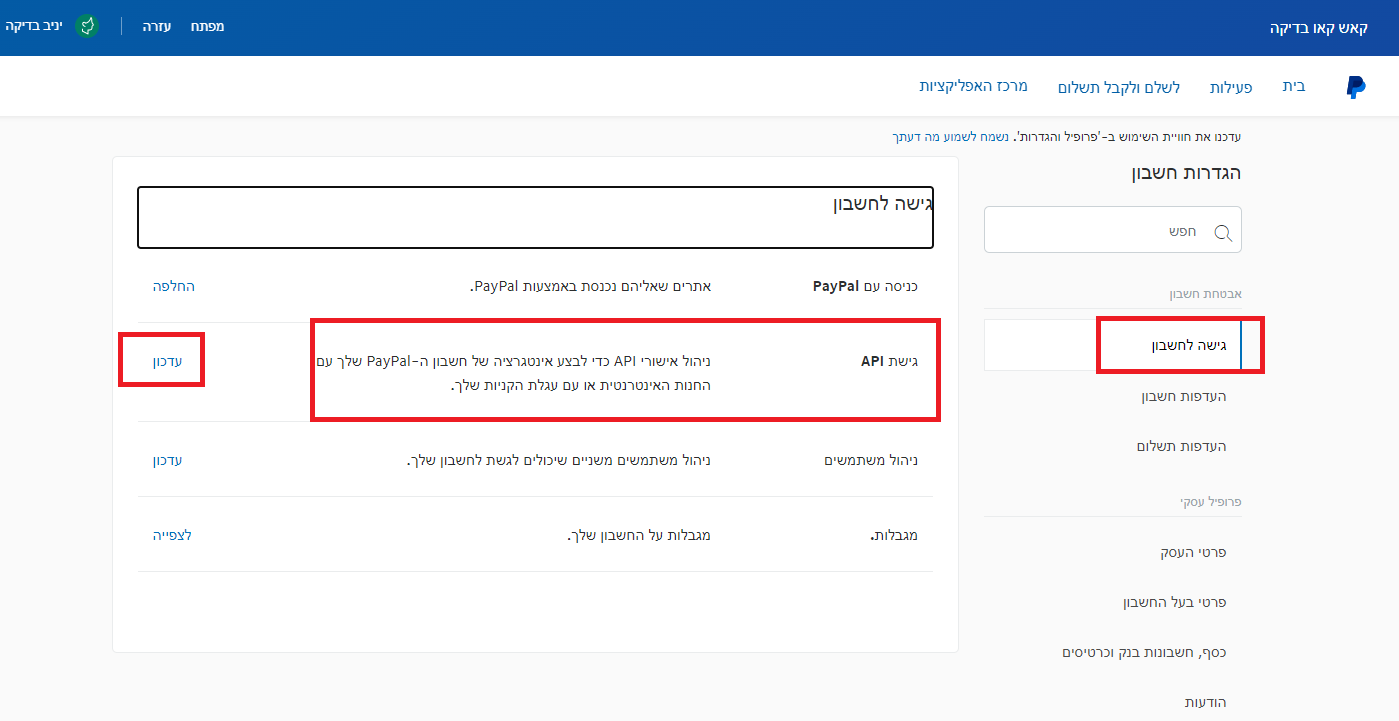Click the text מגבלות על החשבון שלך
The height and width of the screenshot is (721, 1399).
tap(639, 535)
